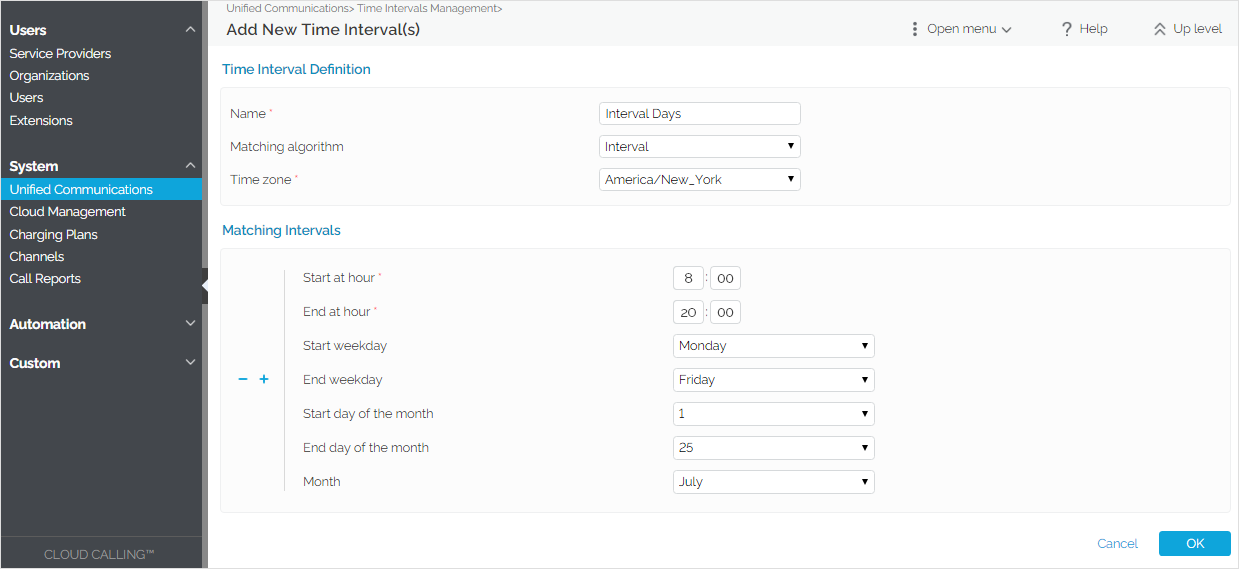Collapse the Users sidebar section
This screenshot has width=1239, height=569.
click(191, 30)
